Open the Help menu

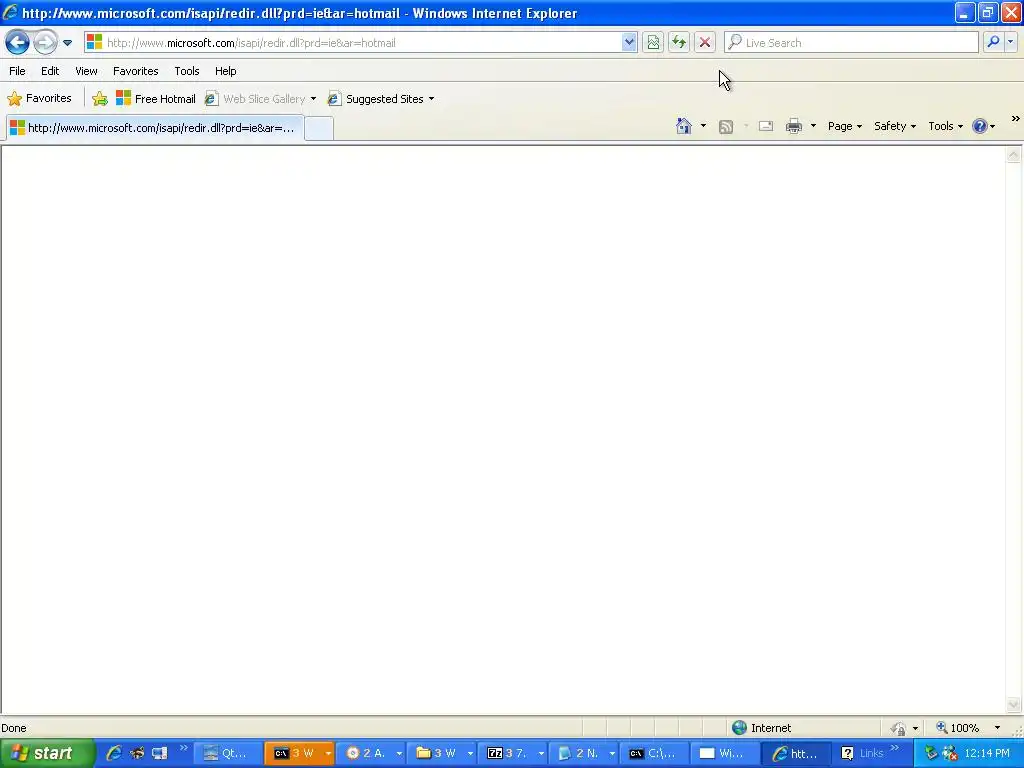coord(225,71)
